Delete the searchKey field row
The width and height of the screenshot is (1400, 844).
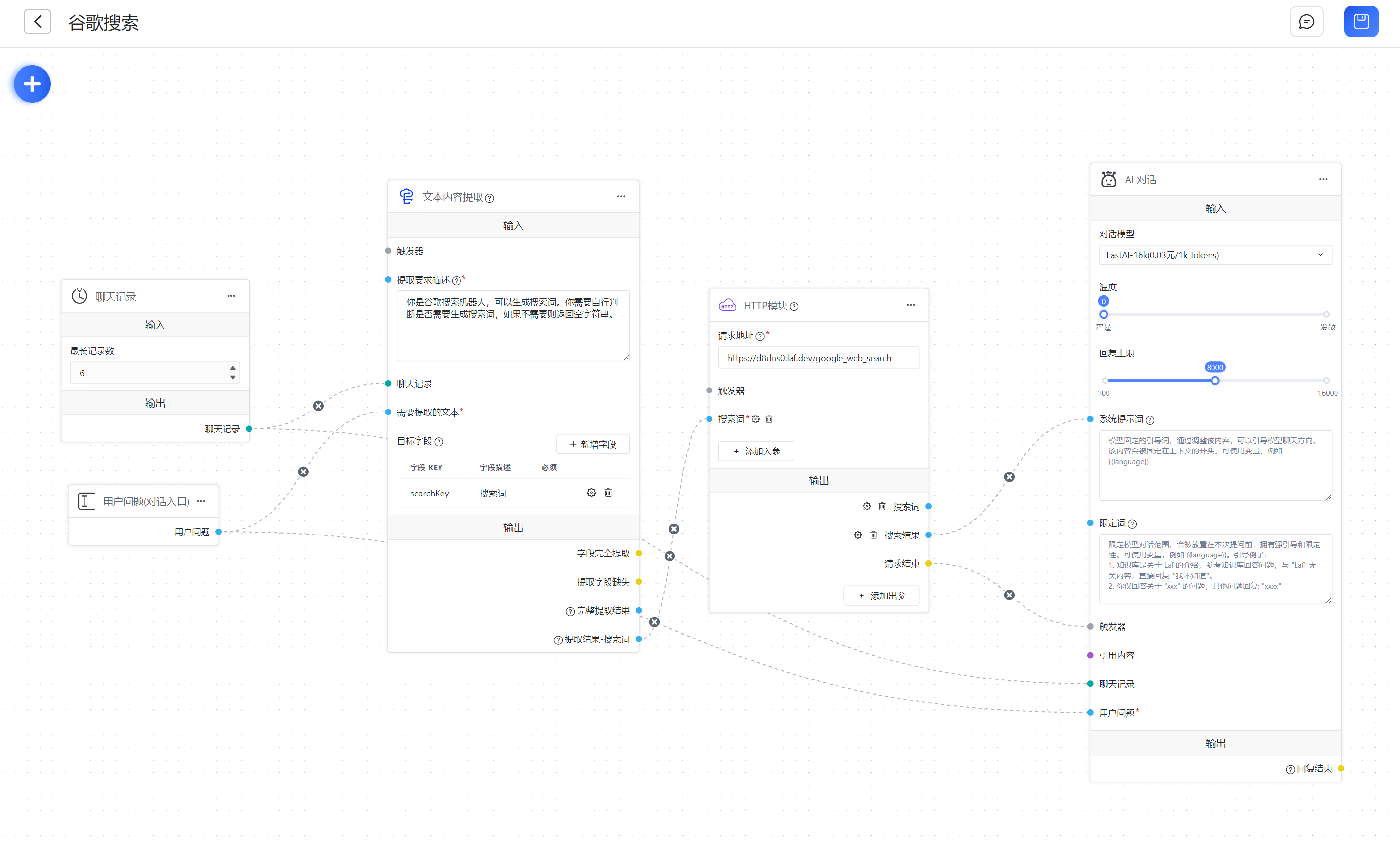[608, 493]
